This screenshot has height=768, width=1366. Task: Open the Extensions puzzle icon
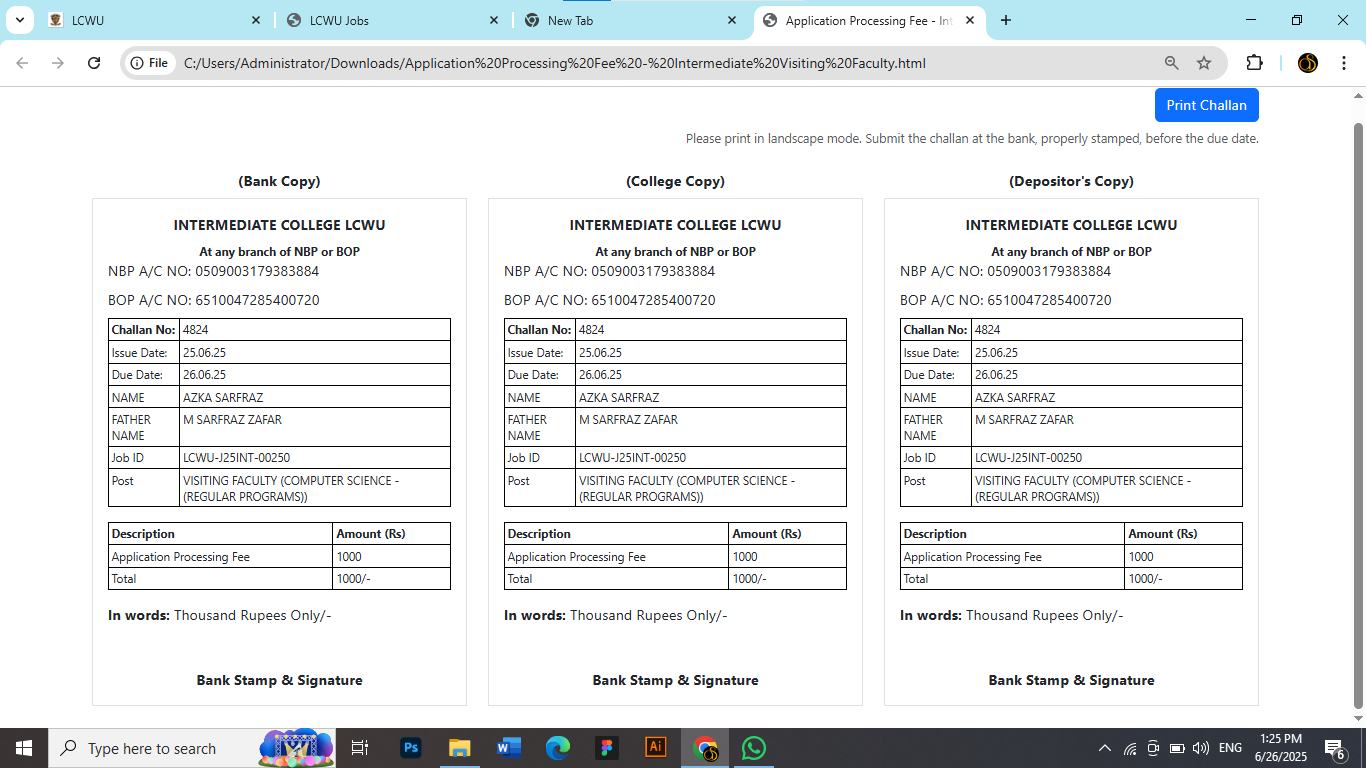1254,63
